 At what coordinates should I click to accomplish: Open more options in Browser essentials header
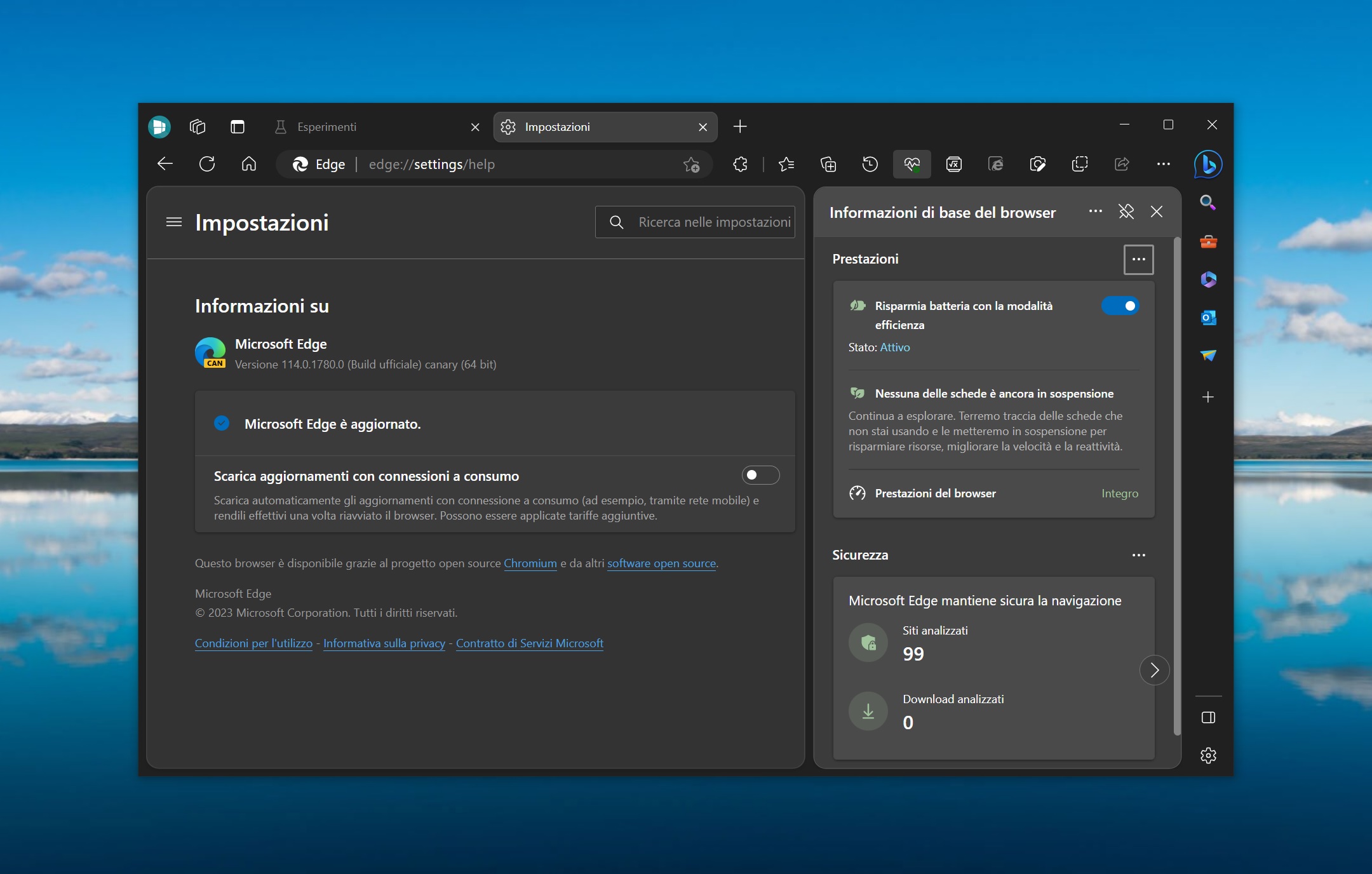[1096, 212]
